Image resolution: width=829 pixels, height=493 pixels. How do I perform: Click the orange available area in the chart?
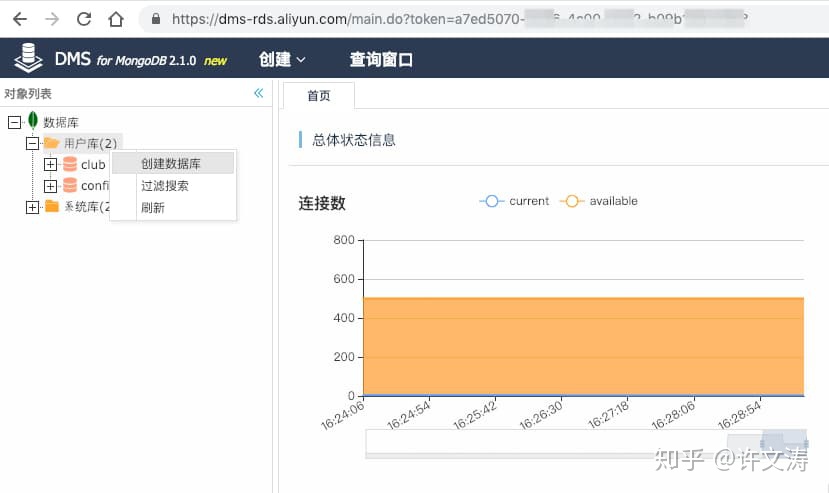(x=584, y=346)
